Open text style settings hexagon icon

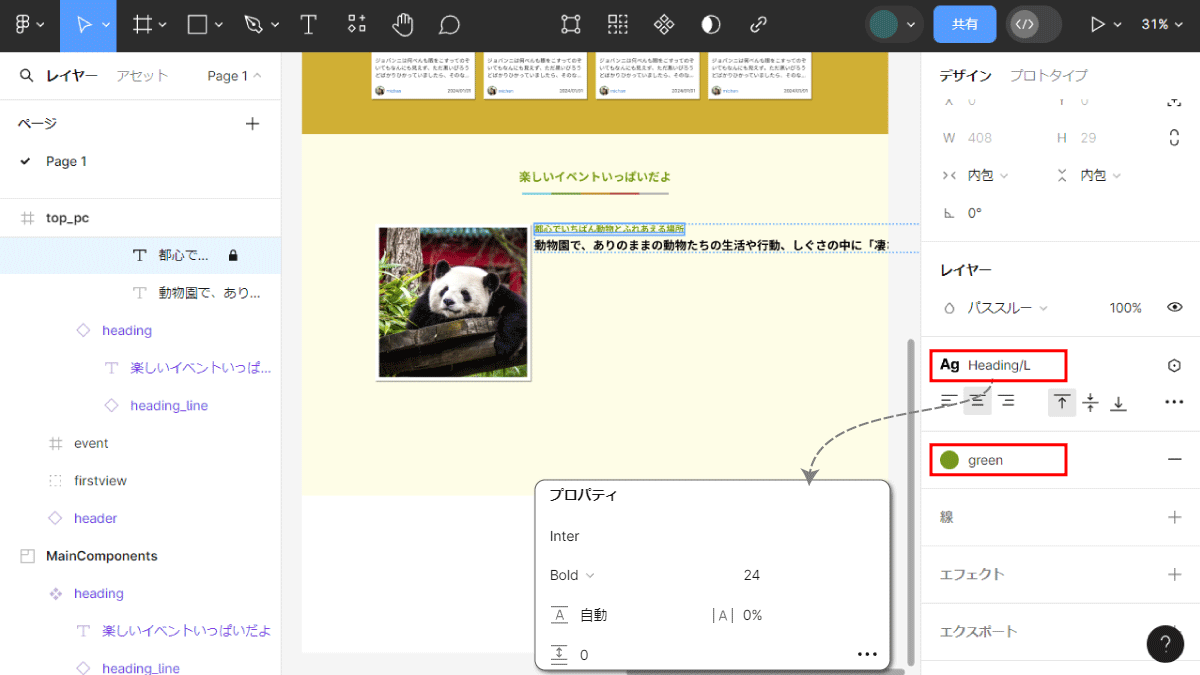coord(1174,366)
